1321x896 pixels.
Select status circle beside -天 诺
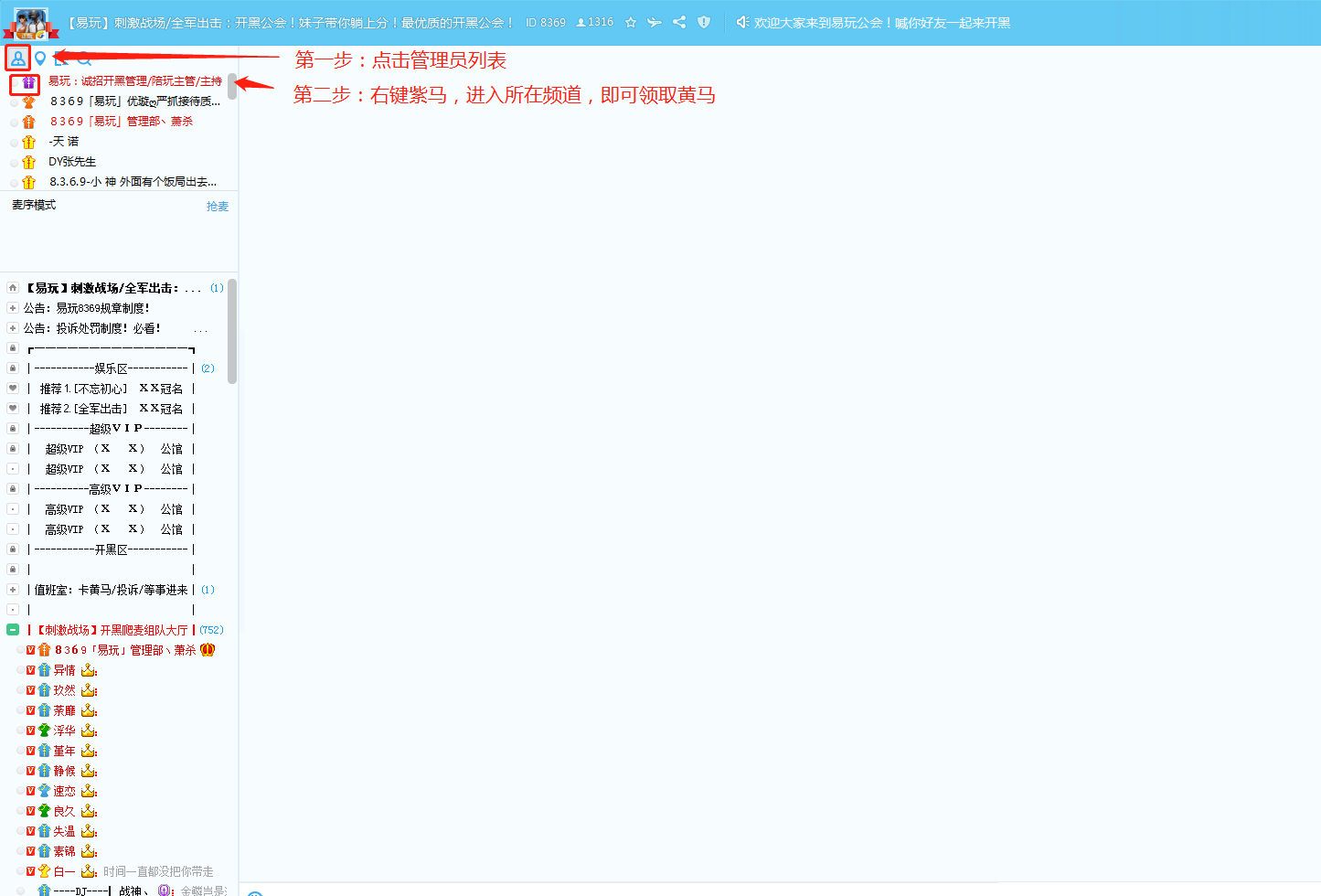coord(14,143)
